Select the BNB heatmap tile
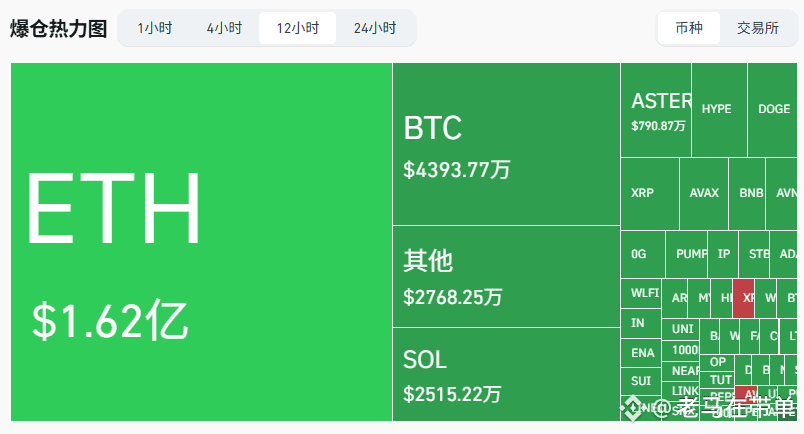Image resolution: width=804 pixels, height=434 pixels. click(747, 194)
